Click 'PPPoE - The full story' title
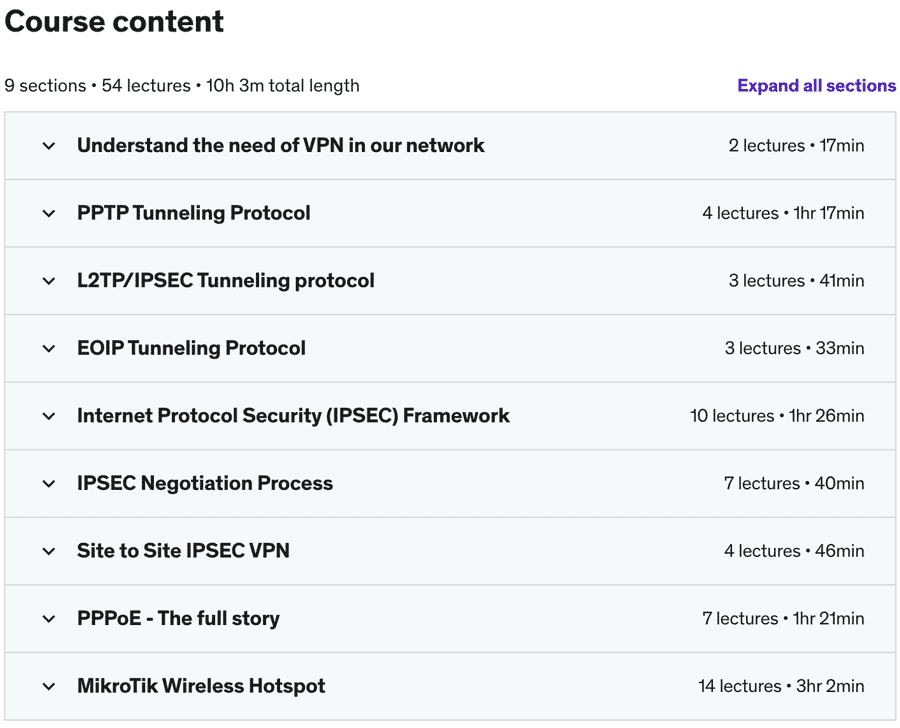 click(178, 618)
